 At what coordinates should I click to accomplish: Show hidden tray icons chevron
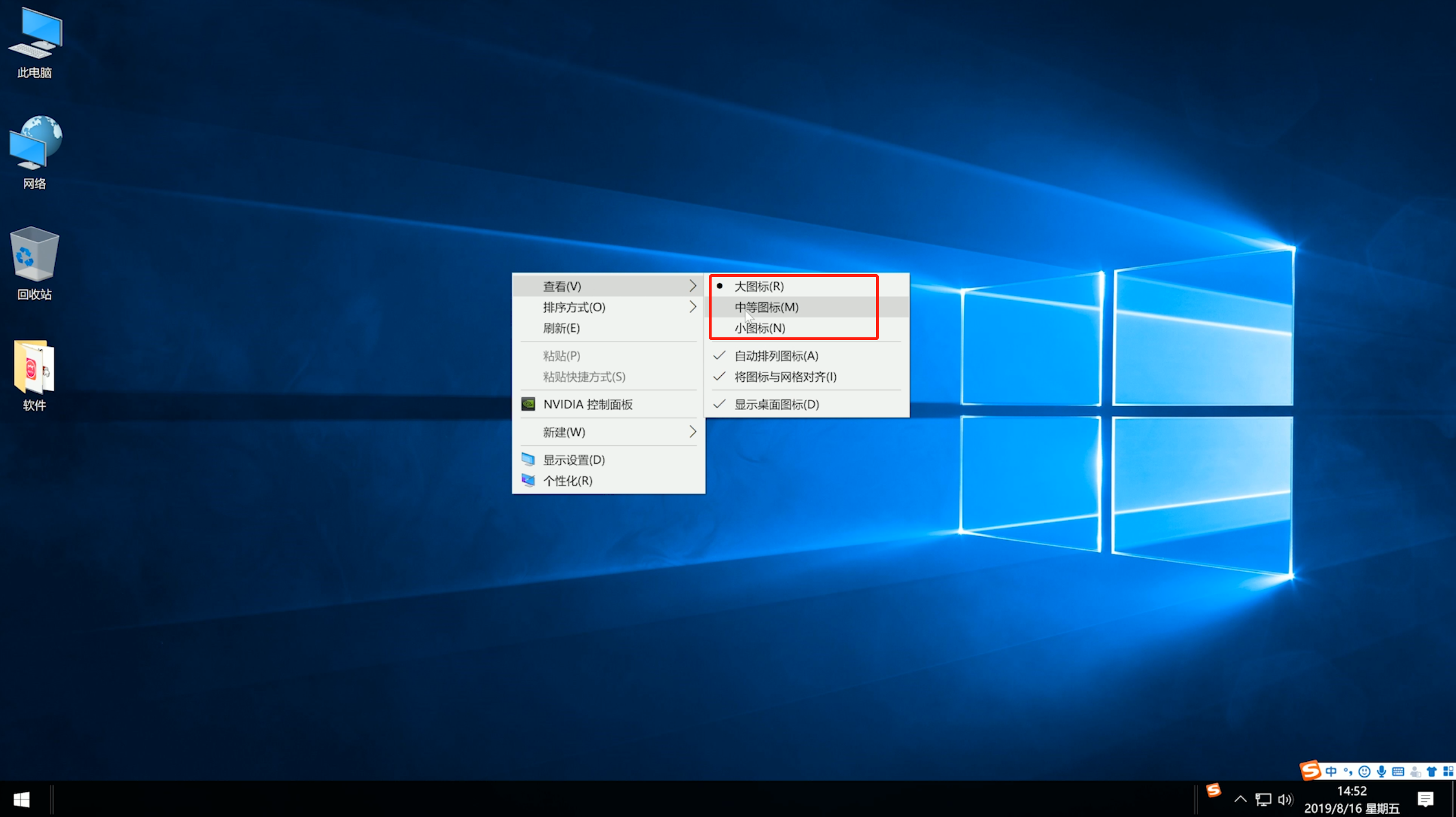[1240, 799]
